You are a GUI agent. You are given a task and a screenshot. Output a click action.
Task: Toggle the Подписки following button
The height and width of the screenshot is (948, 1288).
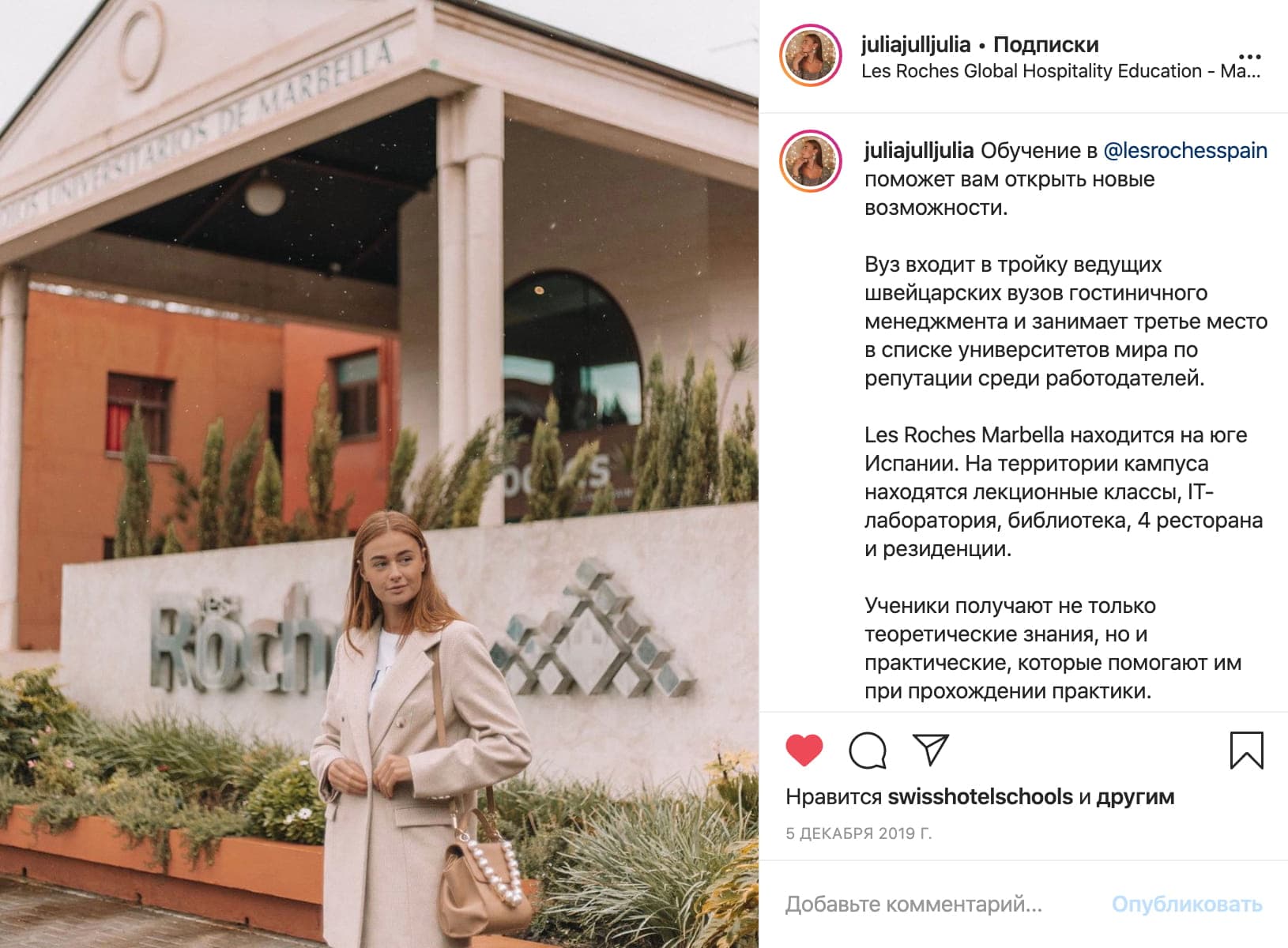pyautogui.click(x=1045, y=44)
